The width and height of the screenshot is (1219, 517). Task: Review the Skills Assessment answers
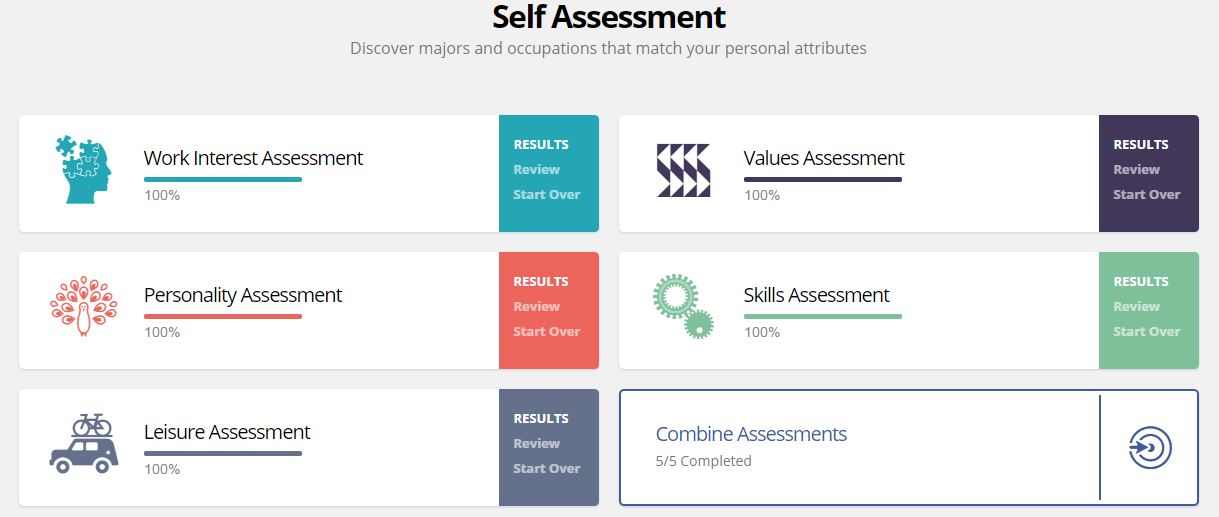click(1137, 306)
